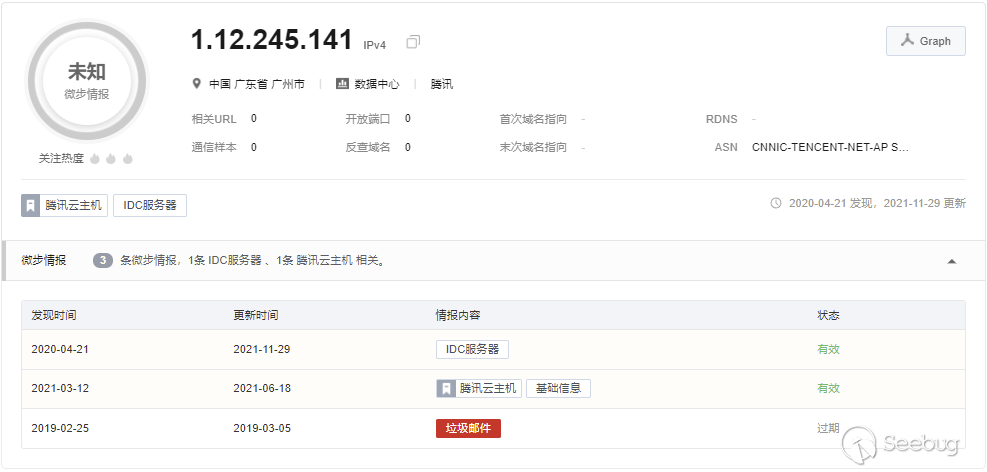Click the 未知 threat verdict circle
The image size is (987, 472).
(x=87, y=80)
